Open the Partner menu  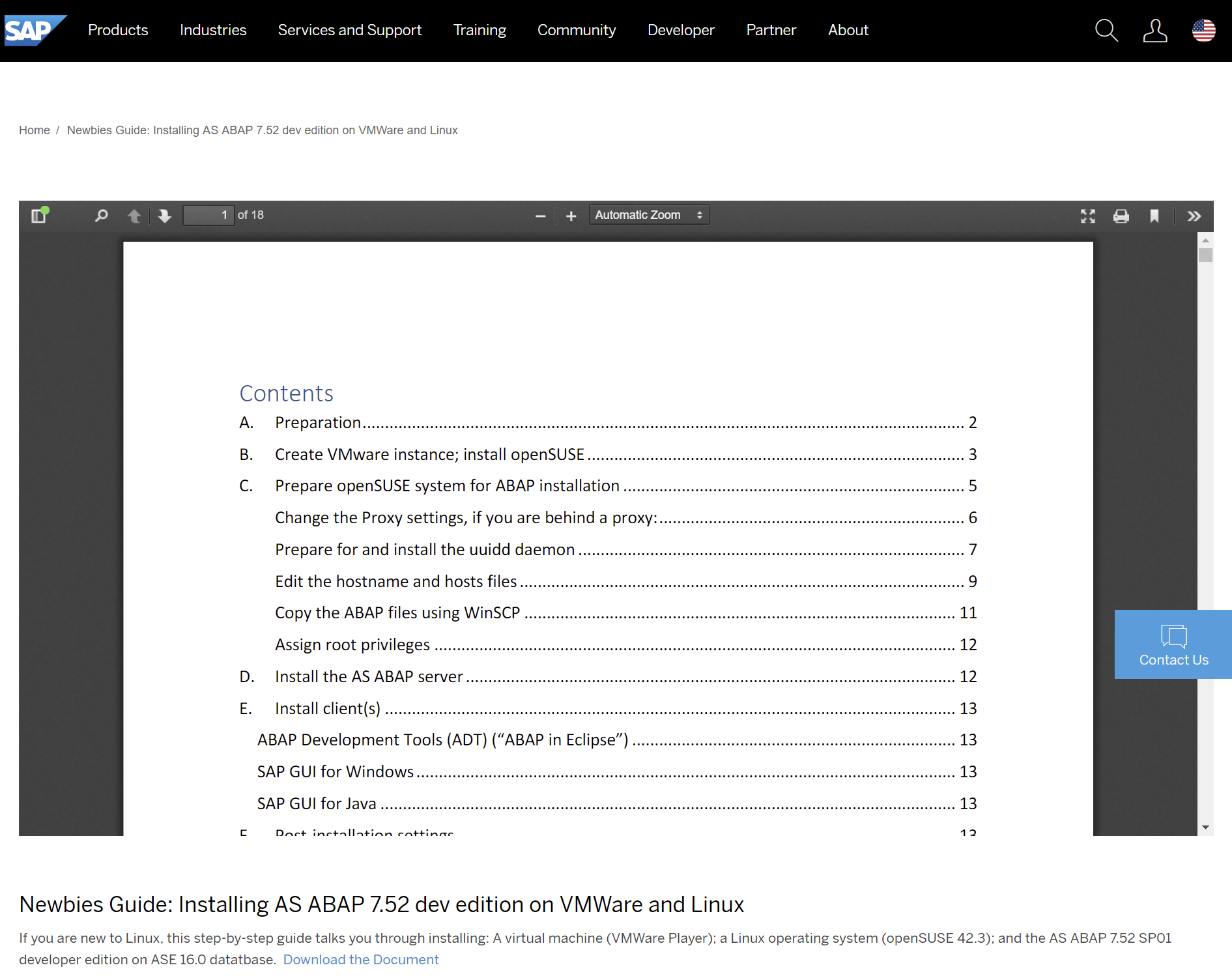(771, 30)
